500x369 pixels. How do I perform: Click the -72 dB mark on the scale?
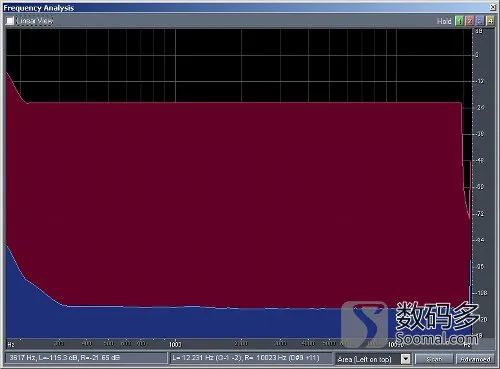[480, 214]
